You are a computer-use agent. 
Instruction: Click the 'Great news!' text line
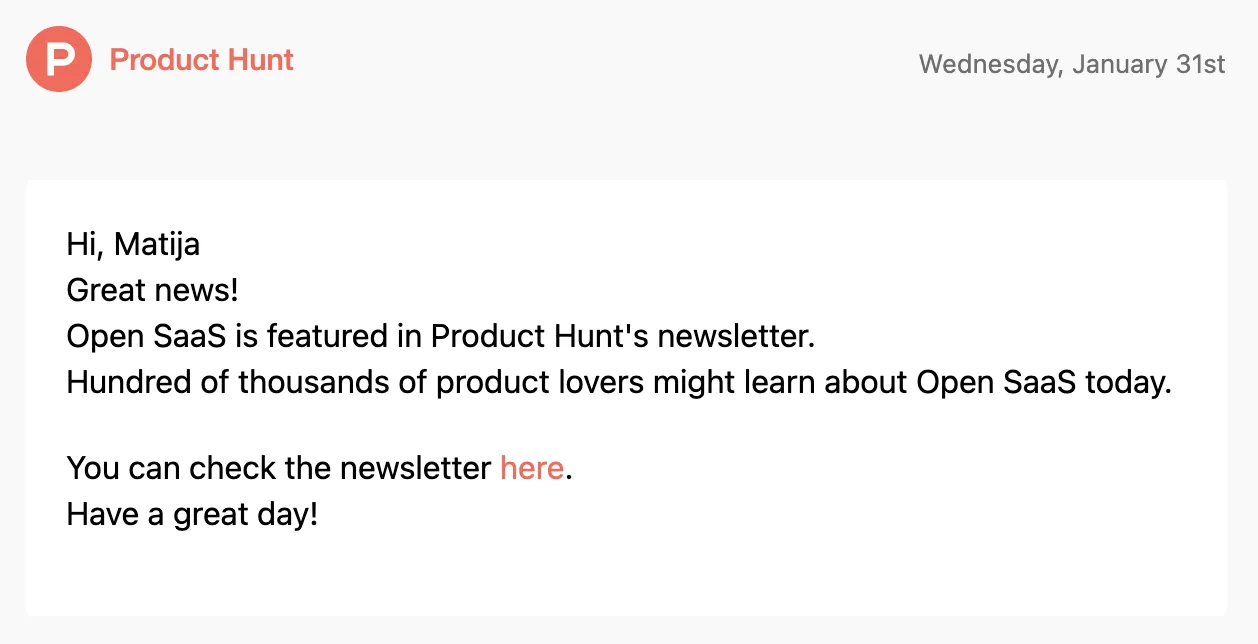pos(152,291)
